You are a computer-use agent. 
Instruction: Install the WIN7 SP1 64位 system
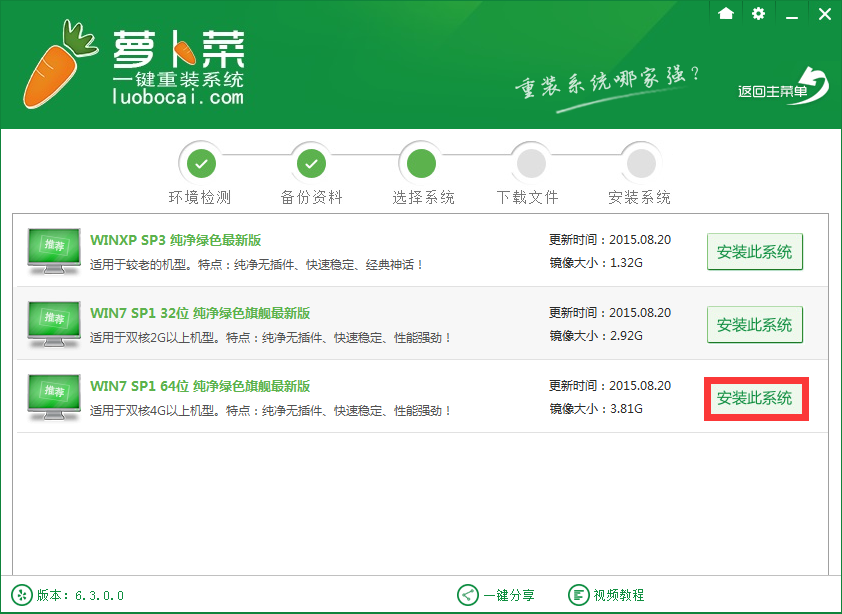pos(754,398)
